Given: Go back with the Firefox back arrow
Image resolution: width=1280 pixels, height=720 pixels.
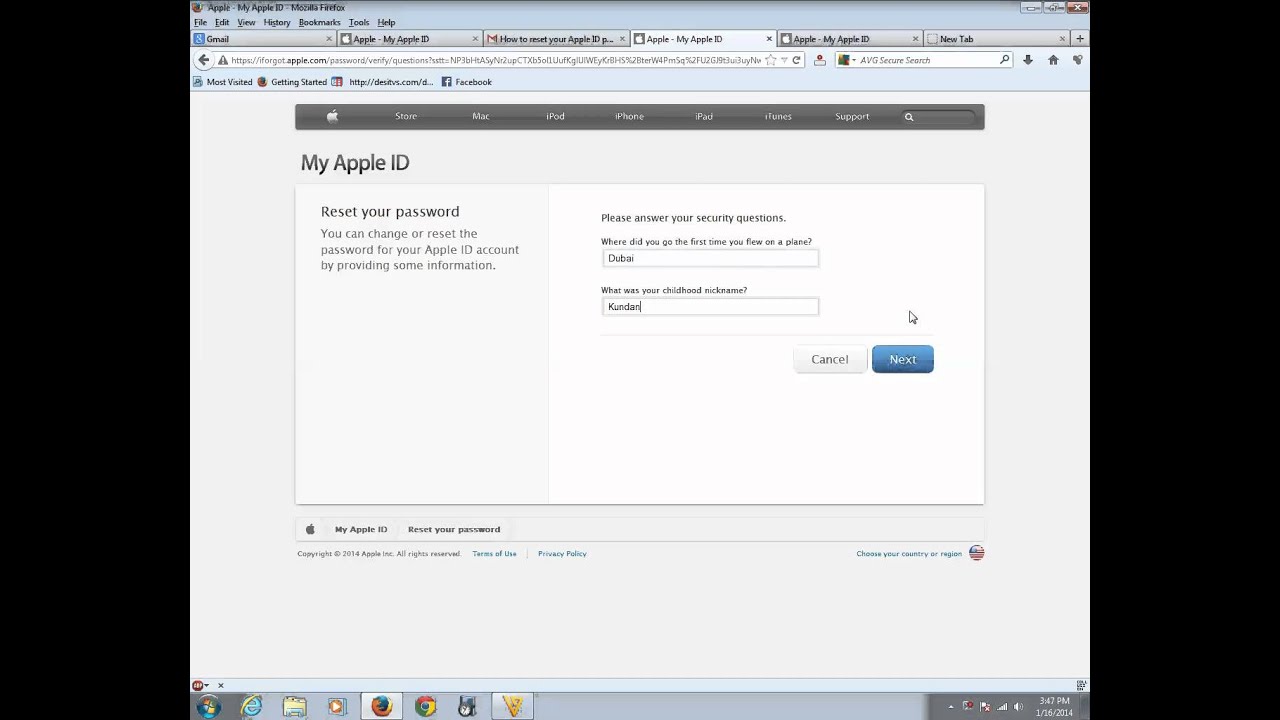Looking at the screenshot, I should (x=204, y=60).
